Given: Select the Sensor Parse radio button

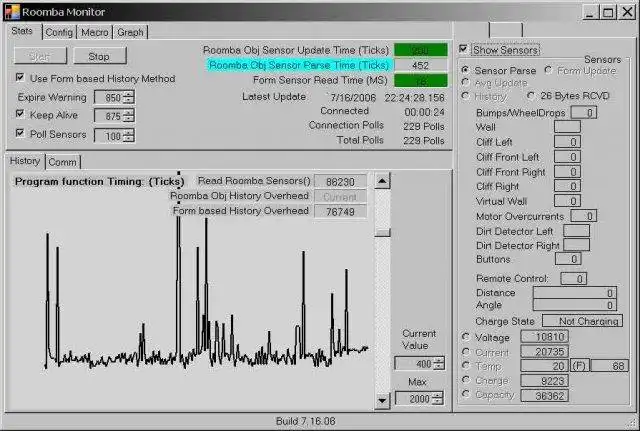Looking at the screenshot, I should point(465,70).
